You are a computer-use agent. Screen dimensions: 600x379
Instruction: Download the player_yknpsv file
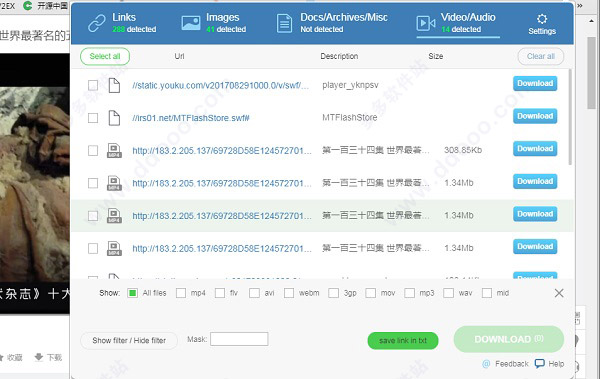click(x=535, y=83)
